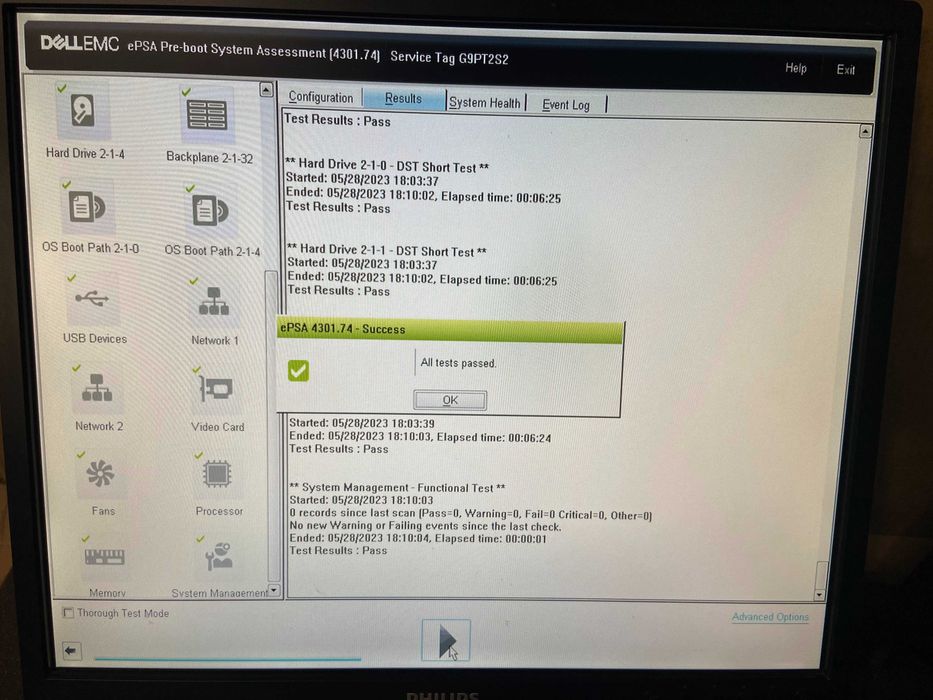Click results pane scroll down arrow
This screenshot has width=933, height=700.
click(x=819, y=595)
